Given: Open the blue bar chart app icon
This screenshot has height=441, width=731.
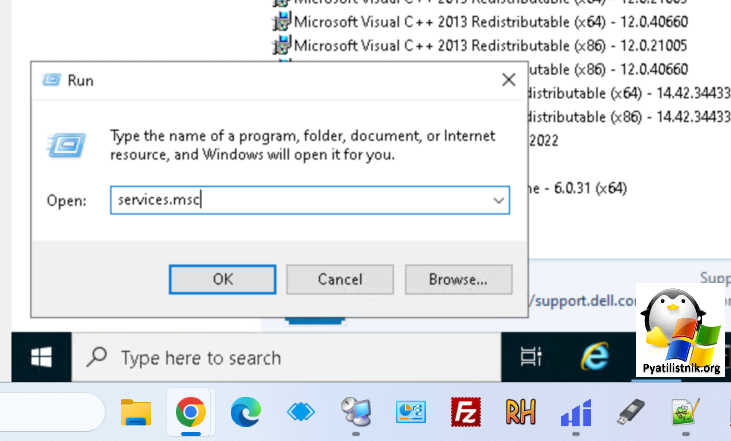Looking at the screenshot, I should click(x=576, y=412).
